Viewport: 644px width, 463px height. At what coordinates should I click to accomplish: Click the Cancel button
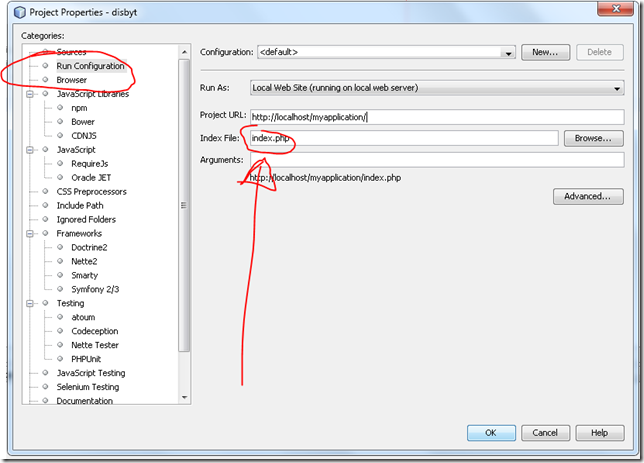point(545,433)
